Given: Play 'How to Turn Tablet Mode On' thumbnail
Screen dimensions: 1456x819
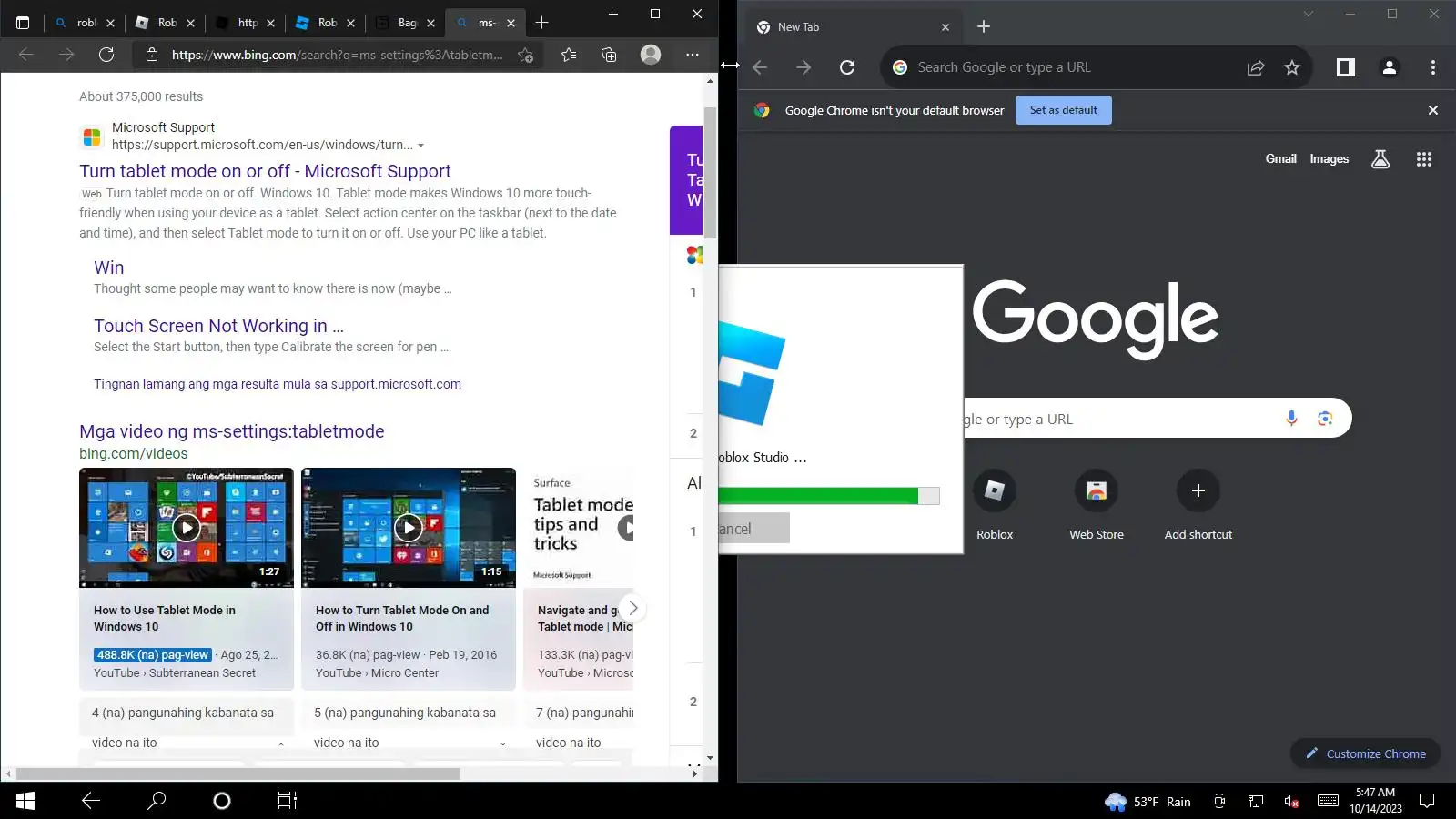Looking at the screenshot, I should click(x=409, y=527).
